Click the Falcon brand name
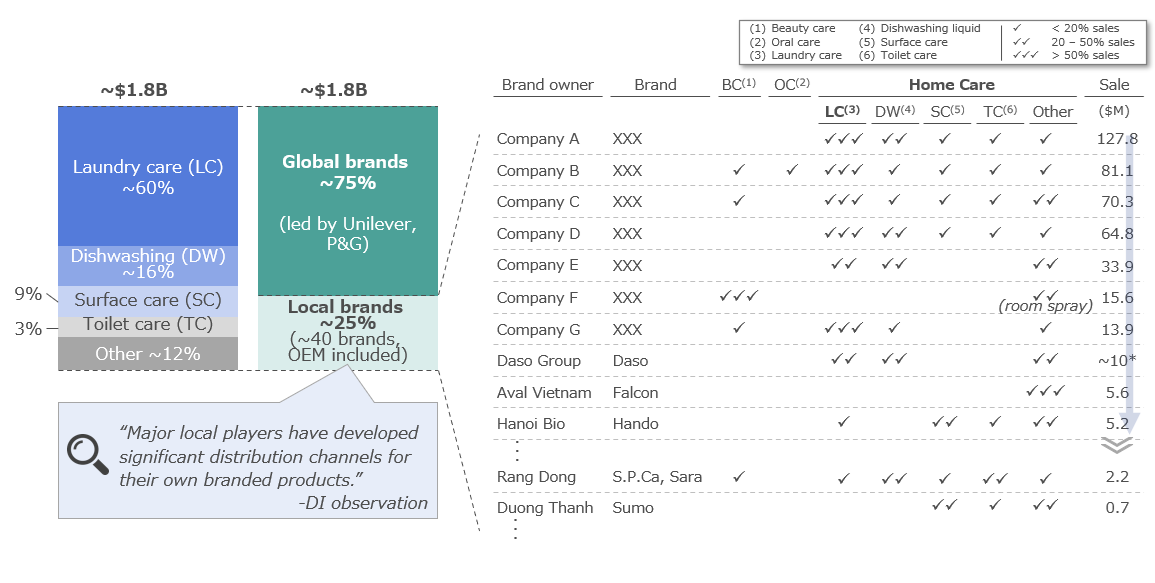 click(x=635, y=393)
